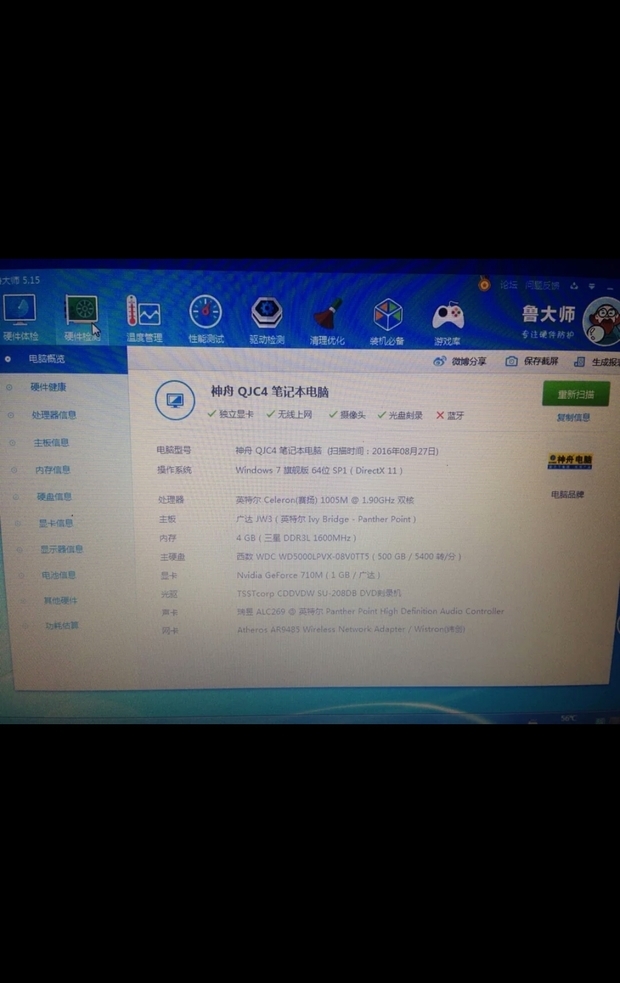Open the 问题反馈 feedback link
The height and width of the screenshot is (983, 620).
(x=542, y=285)
